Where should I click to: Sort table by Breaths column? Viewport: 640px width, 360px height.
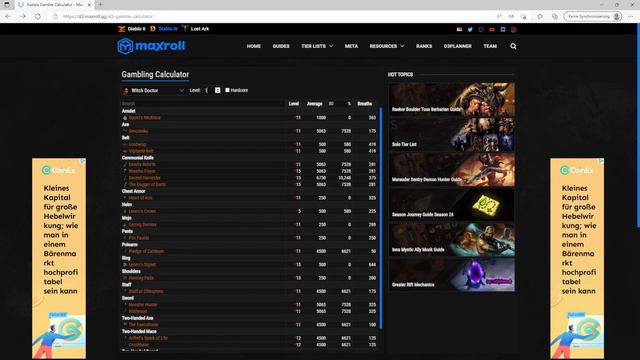point(364,104)
